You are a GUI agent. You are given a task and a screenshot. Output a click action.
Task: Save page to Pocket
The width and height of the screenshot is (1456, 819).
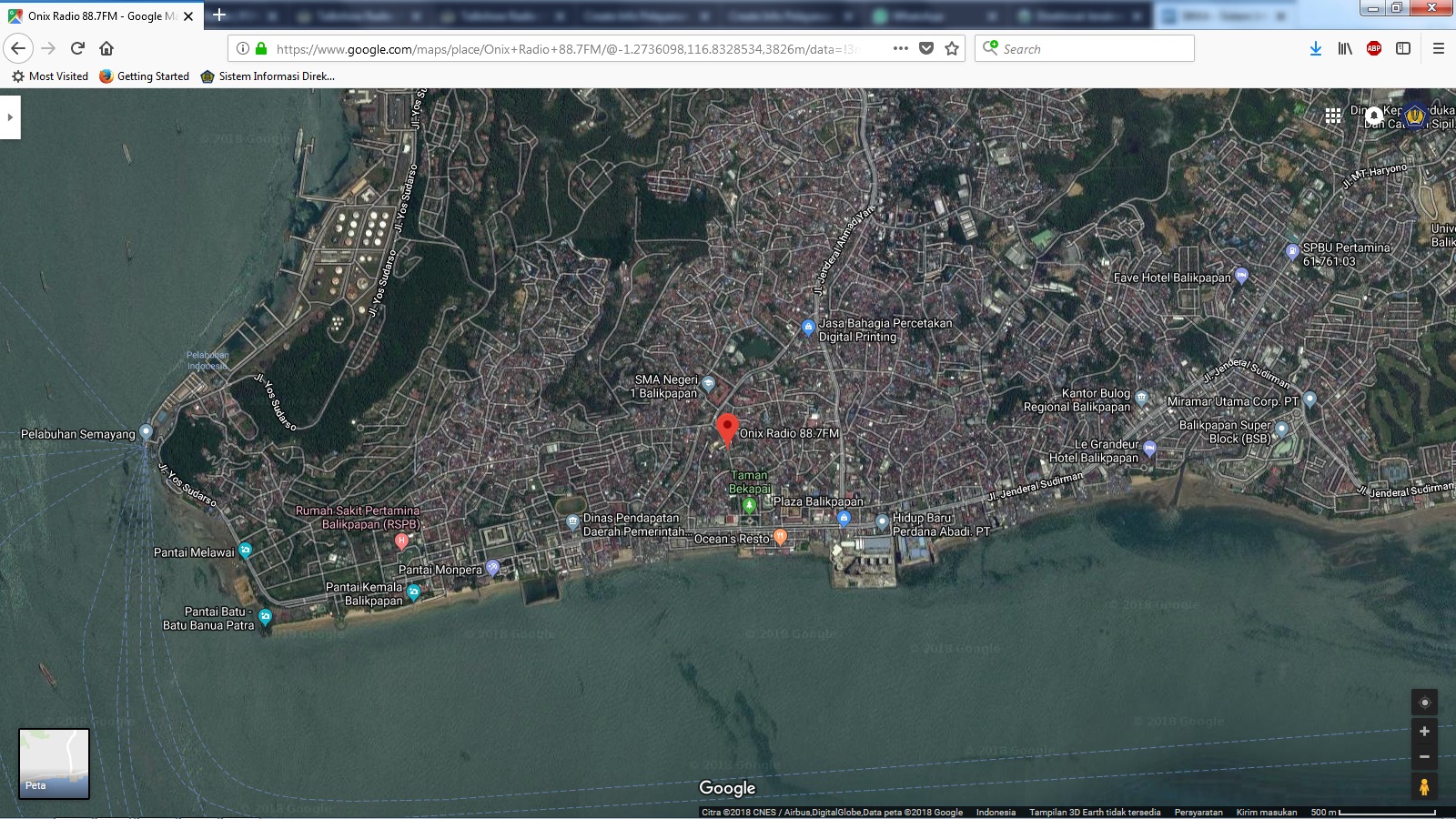tap(926, 49)
